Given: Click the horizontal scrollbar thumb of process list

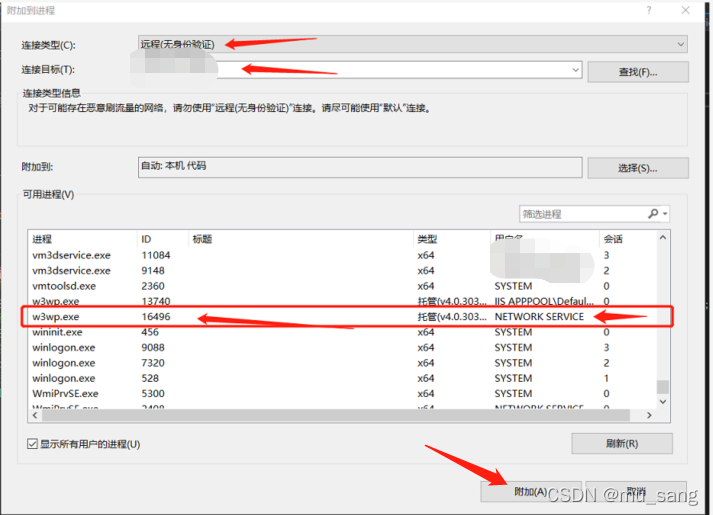Looking at the screenshot, I should [x=336, y=415].
